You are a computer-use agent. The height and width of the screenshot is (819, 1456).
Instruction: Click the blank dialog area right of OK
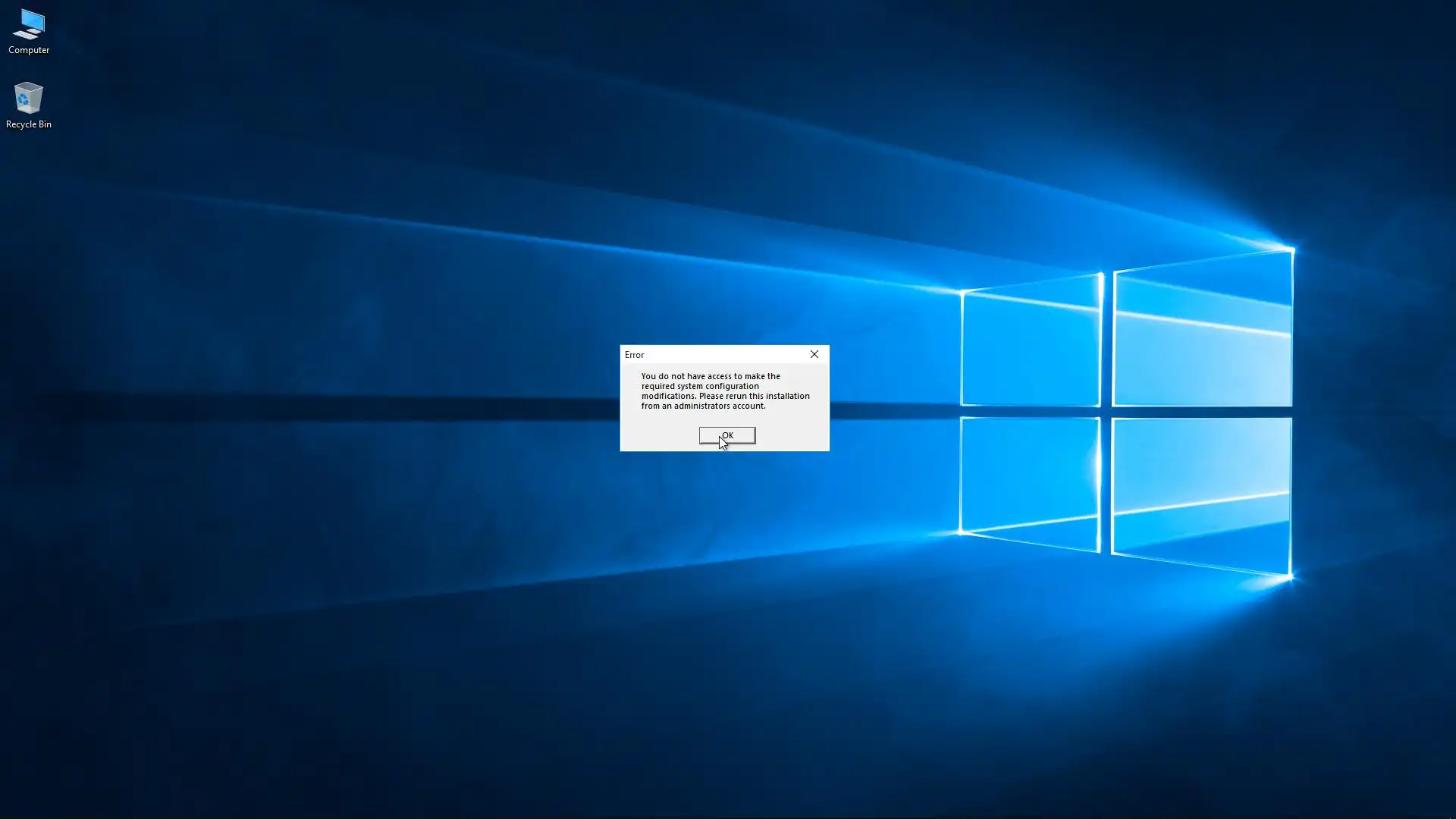coord(792,435)
